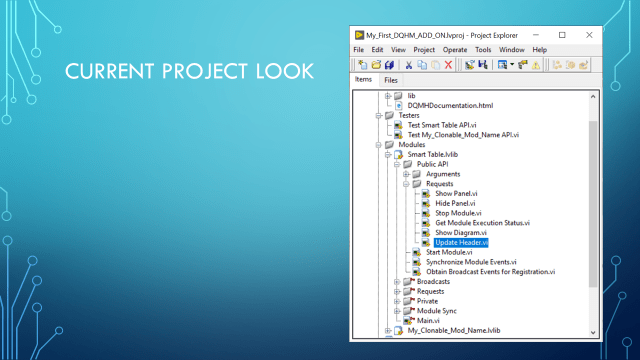
Task: Expand My_Clonable_Mod_Name.lvlib library
Action: [x=388, y=331]
